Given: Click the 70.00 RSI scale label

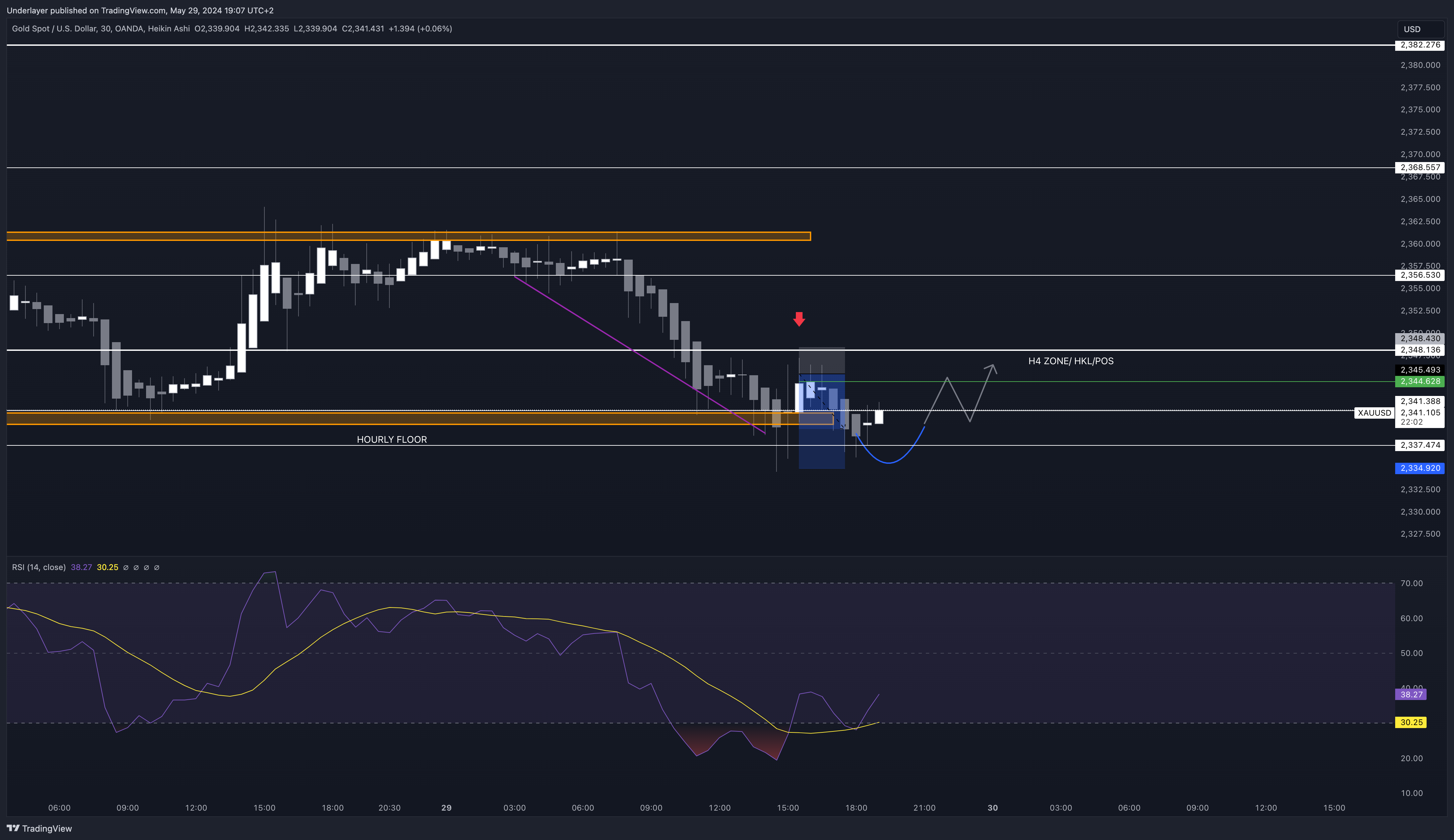Looking at the screenshot, I should click(x=1411, y=583).
